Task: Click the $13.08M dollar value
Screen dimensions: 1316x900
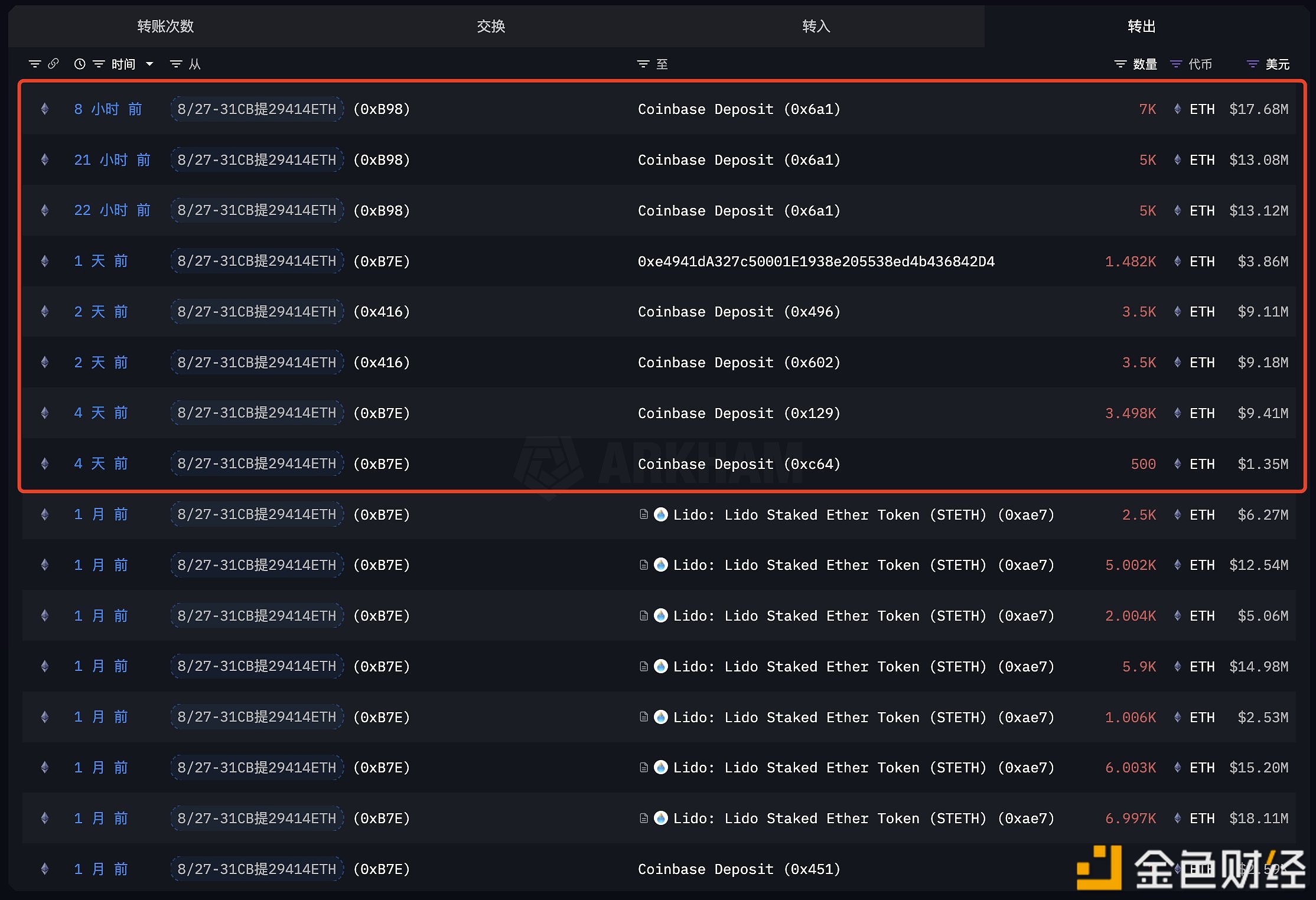Action: pos(1259,160)
